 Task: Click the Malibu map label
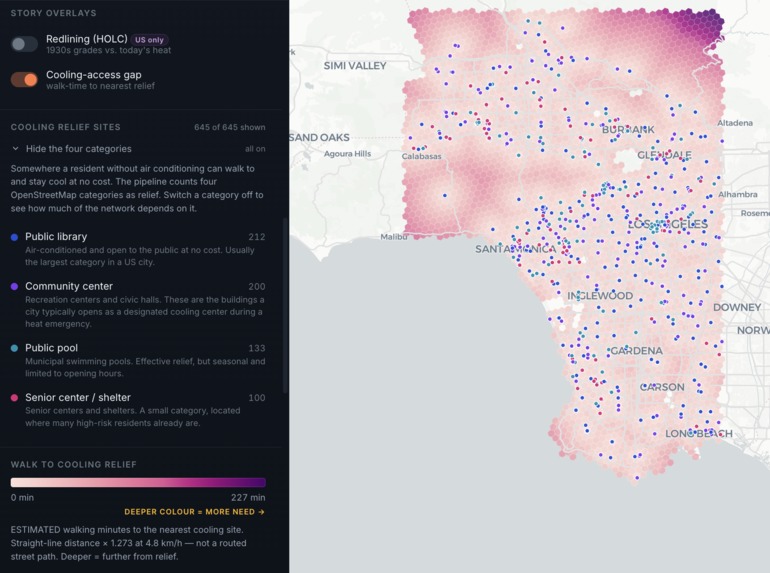tap(394, 237)
